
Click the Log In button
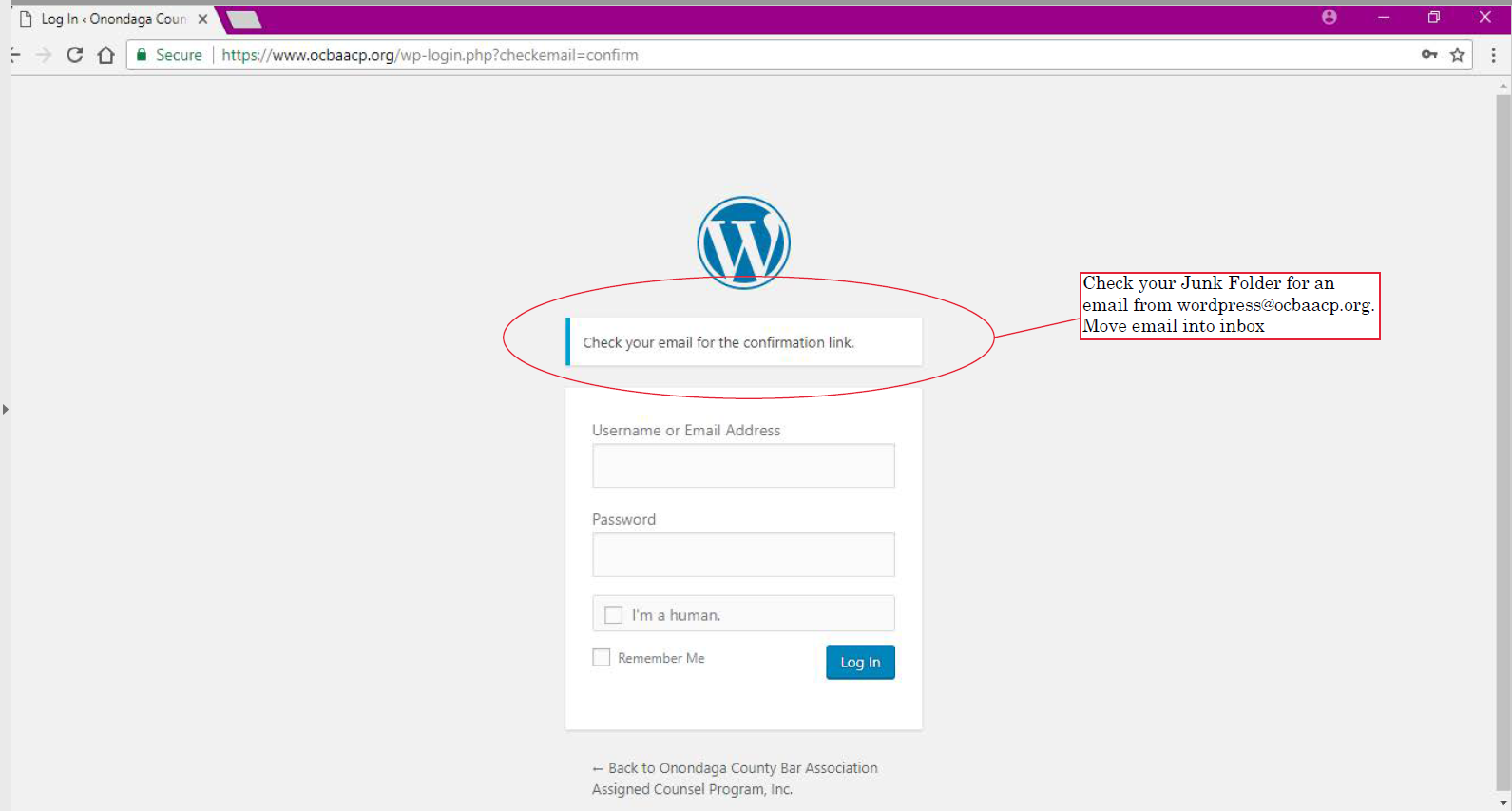(860, 662)
